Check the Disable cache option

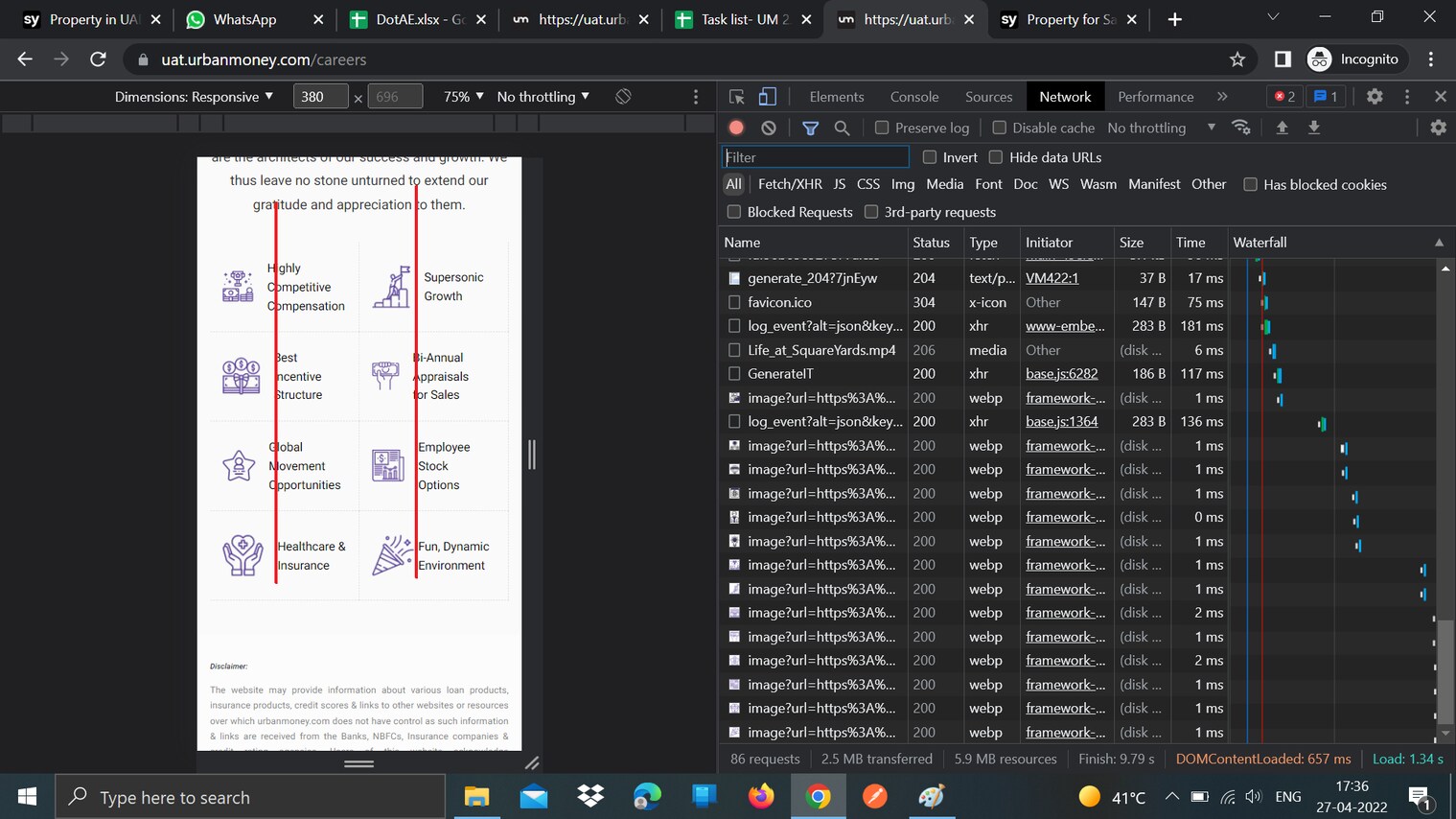1000,128
